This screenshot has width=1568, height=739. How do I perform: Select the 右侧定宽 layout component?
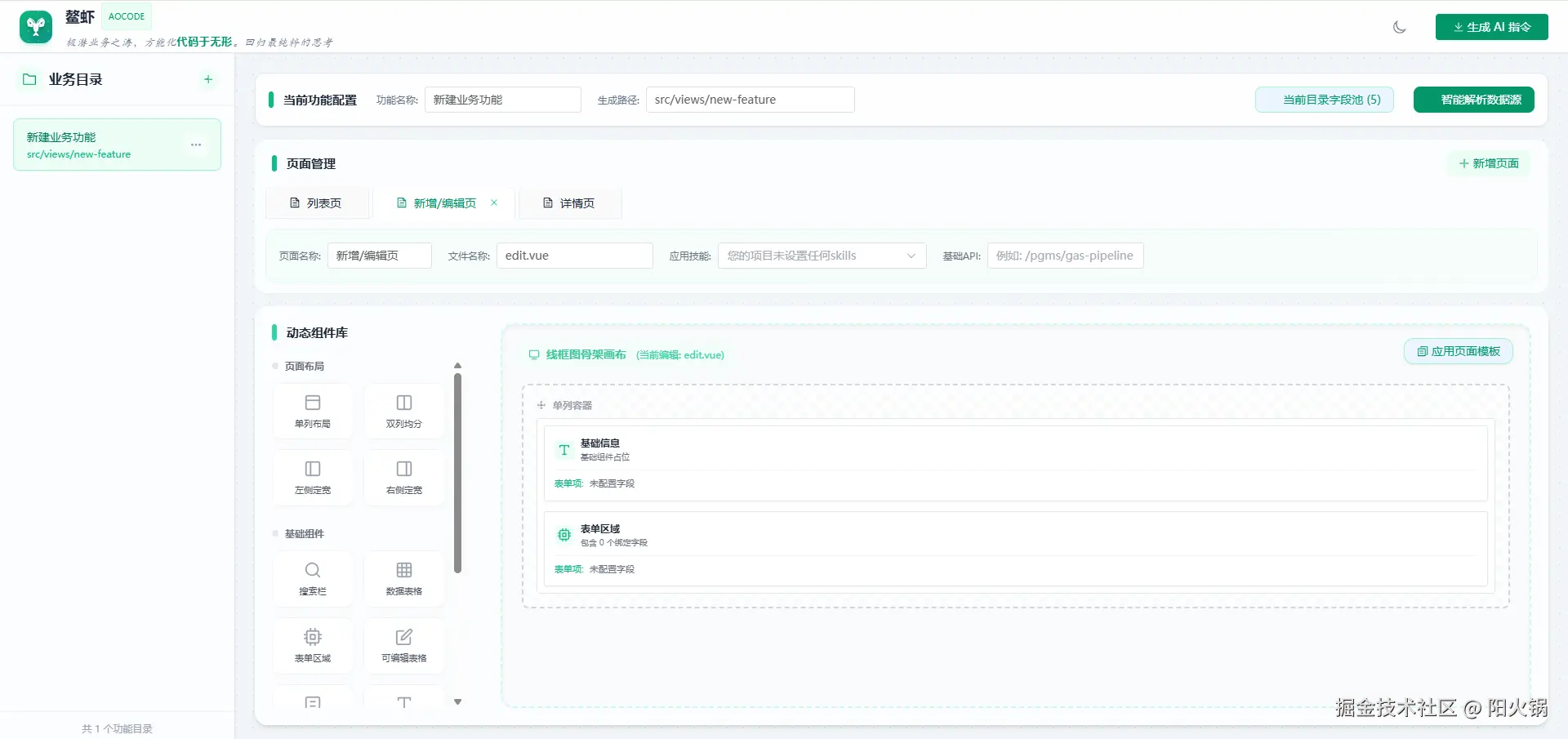click(x=404, y=478)
